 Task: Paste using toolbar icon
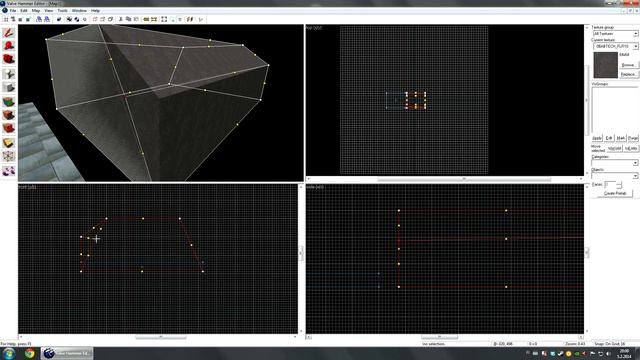pyautogui.click(x=136, y=19)
